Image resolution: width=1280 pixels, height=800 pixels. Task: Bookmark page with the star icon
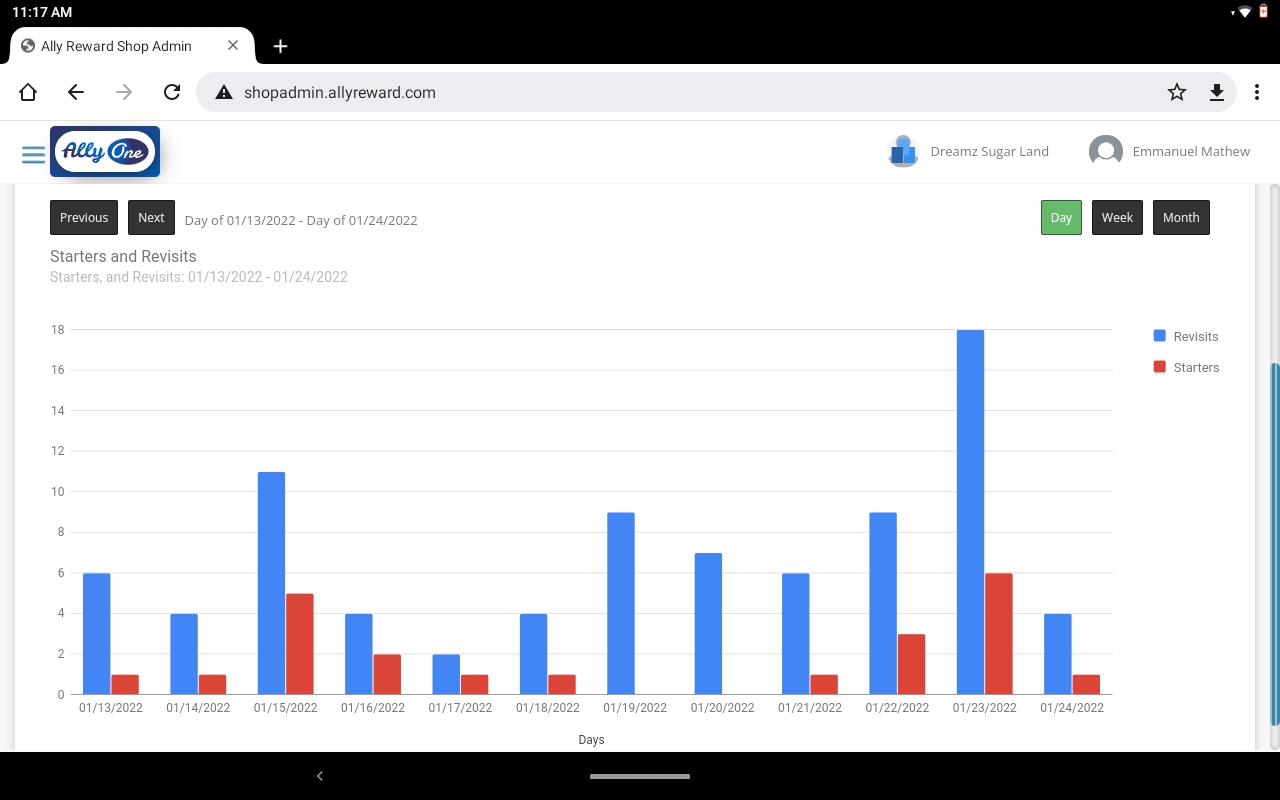(x=1177, y=92)
